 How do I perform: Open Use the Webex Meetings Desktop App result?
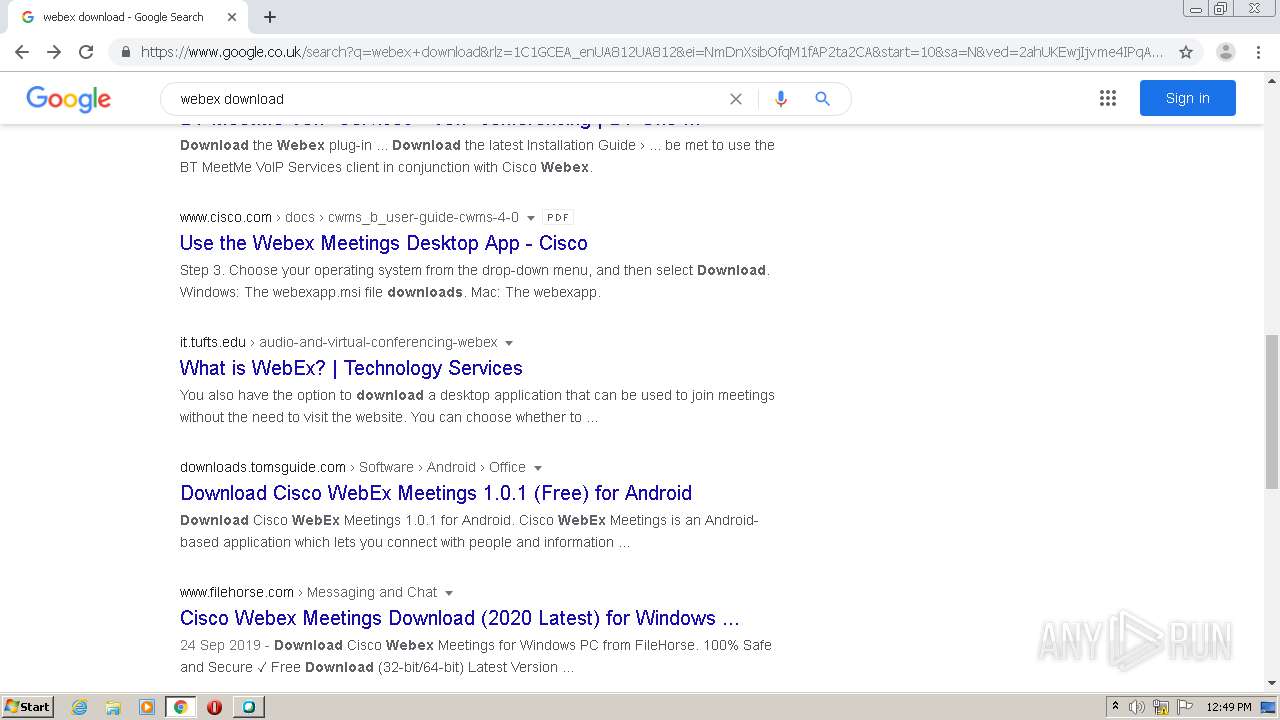point(384,243)
